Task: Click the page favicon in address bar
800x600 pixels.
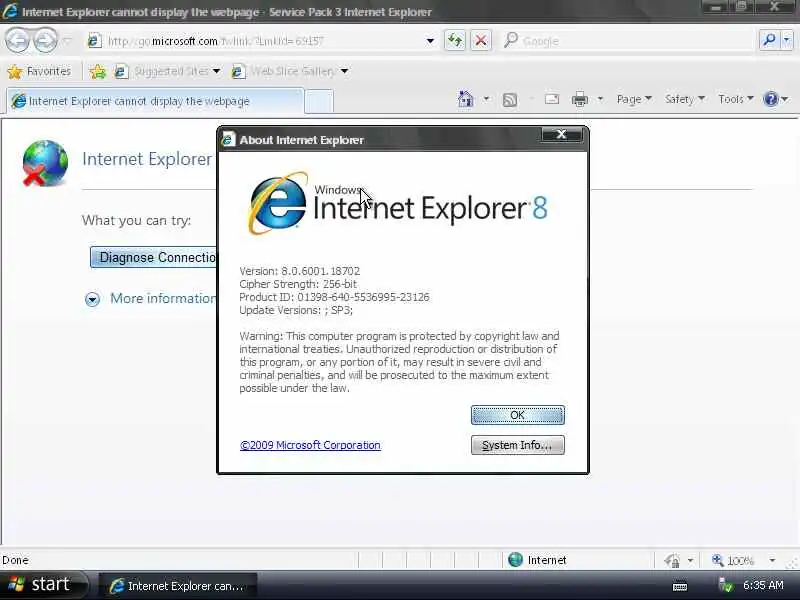Action: coord(94,41)
